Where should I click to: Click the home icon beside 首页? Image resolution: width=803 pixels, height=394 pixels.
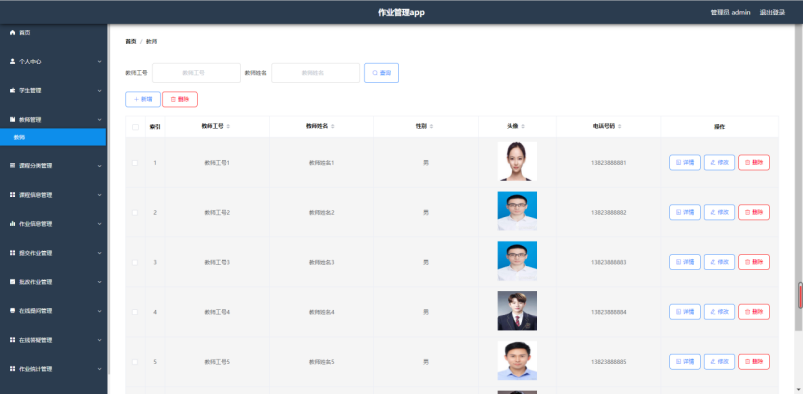coord(13,32)
